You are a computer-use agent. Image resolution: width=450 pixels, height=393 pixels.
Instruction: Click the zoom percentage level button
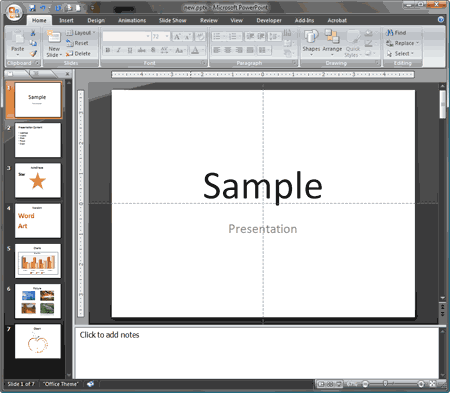351,384
